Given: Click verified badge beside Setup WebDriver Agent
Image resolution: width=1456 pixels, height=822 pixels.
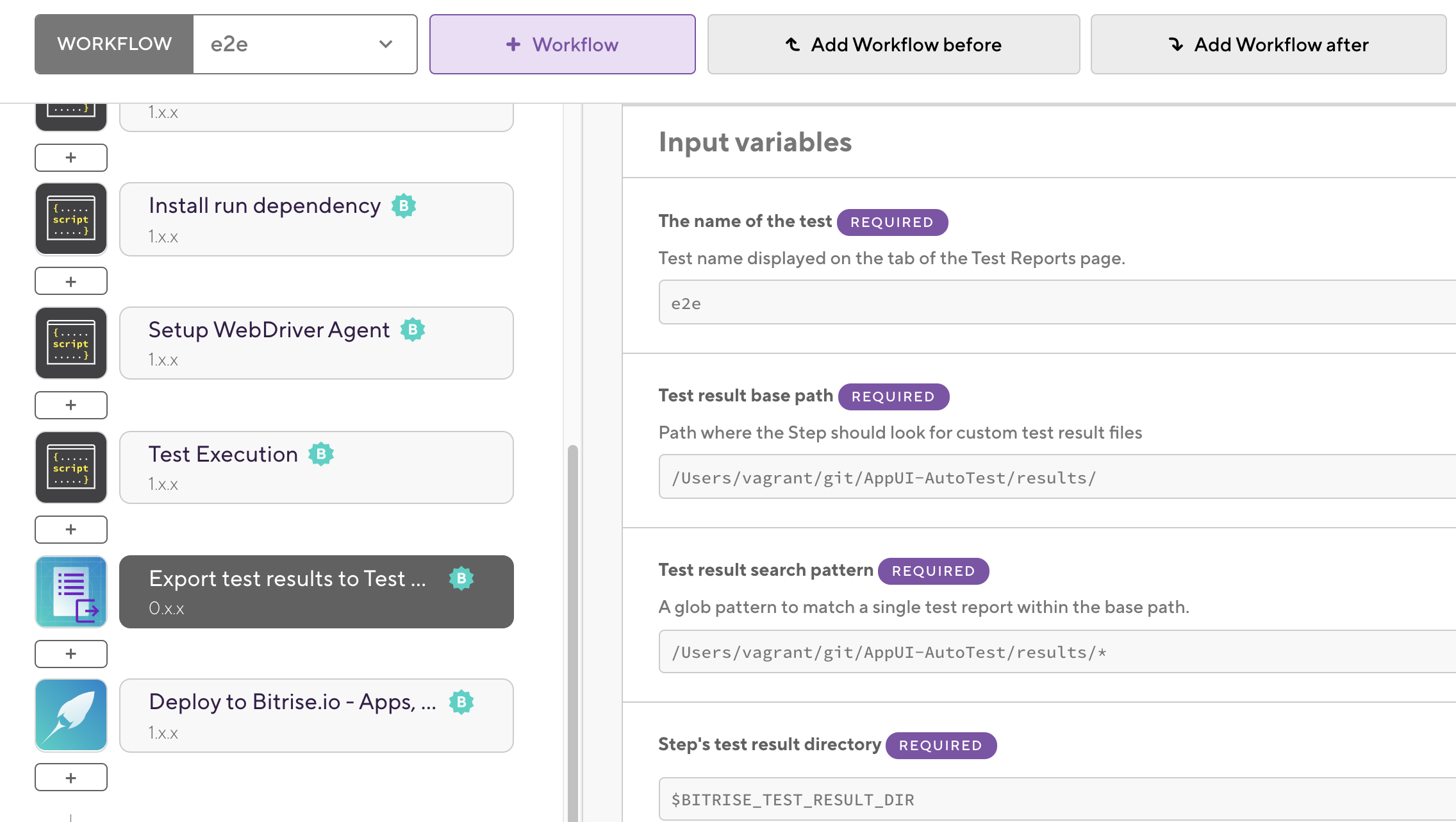Looking at the screenshot, I should 413,330.
